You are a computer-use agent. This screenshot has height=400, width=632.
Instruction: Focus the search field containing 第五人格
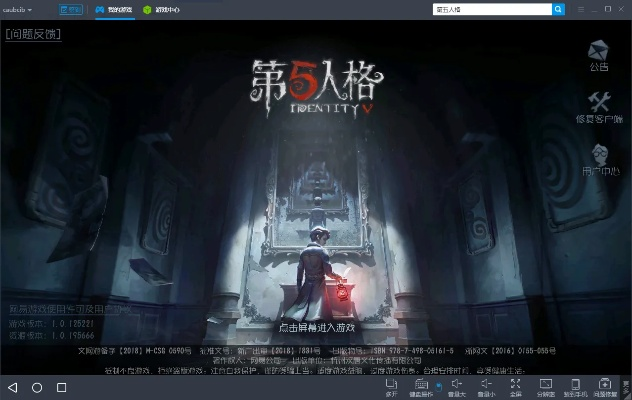(x=492, y=9)
